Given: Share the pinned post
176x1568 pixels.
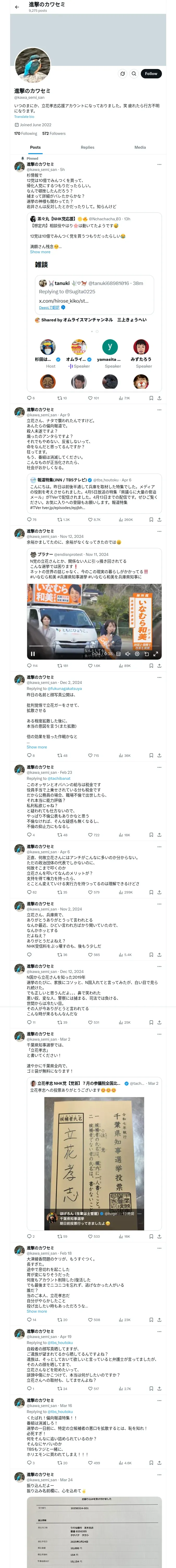Looking at the screenshot, I should pyautogui.click(x=159, y=398).
